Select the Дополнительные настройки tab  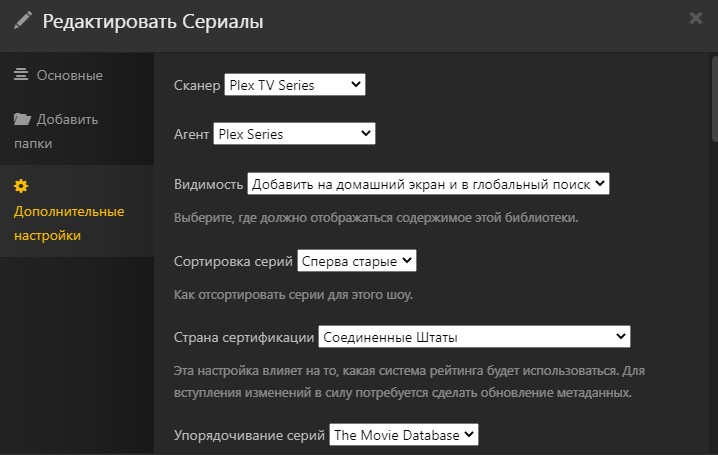pos(68,223)
